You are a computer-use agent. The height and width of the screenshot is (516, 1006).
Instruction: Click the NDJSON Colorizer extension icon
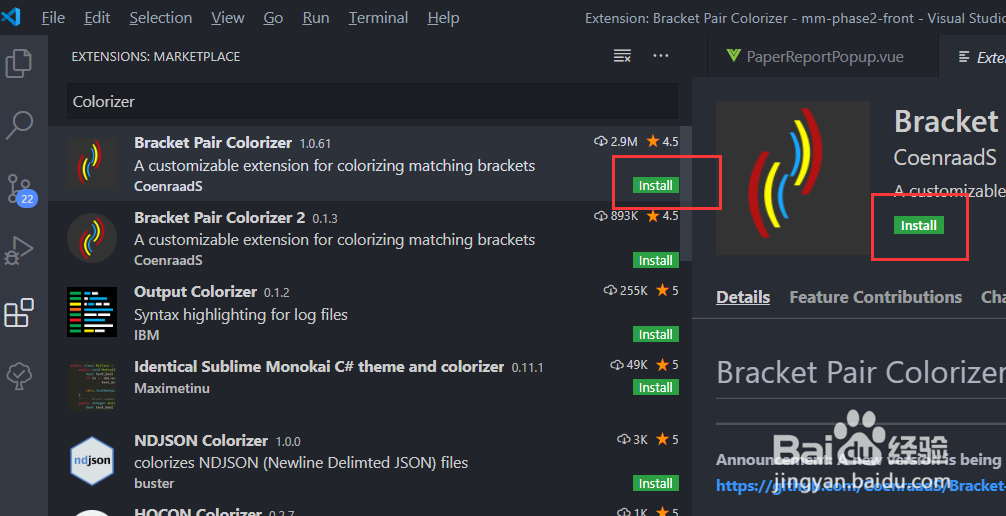click(92, 460)
